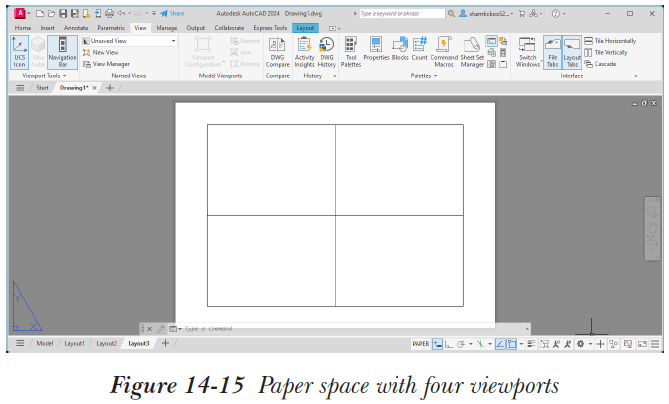Expand the Viewport Tools panel
The height and width of the screenshot is (404, 669).
[44, 76]
